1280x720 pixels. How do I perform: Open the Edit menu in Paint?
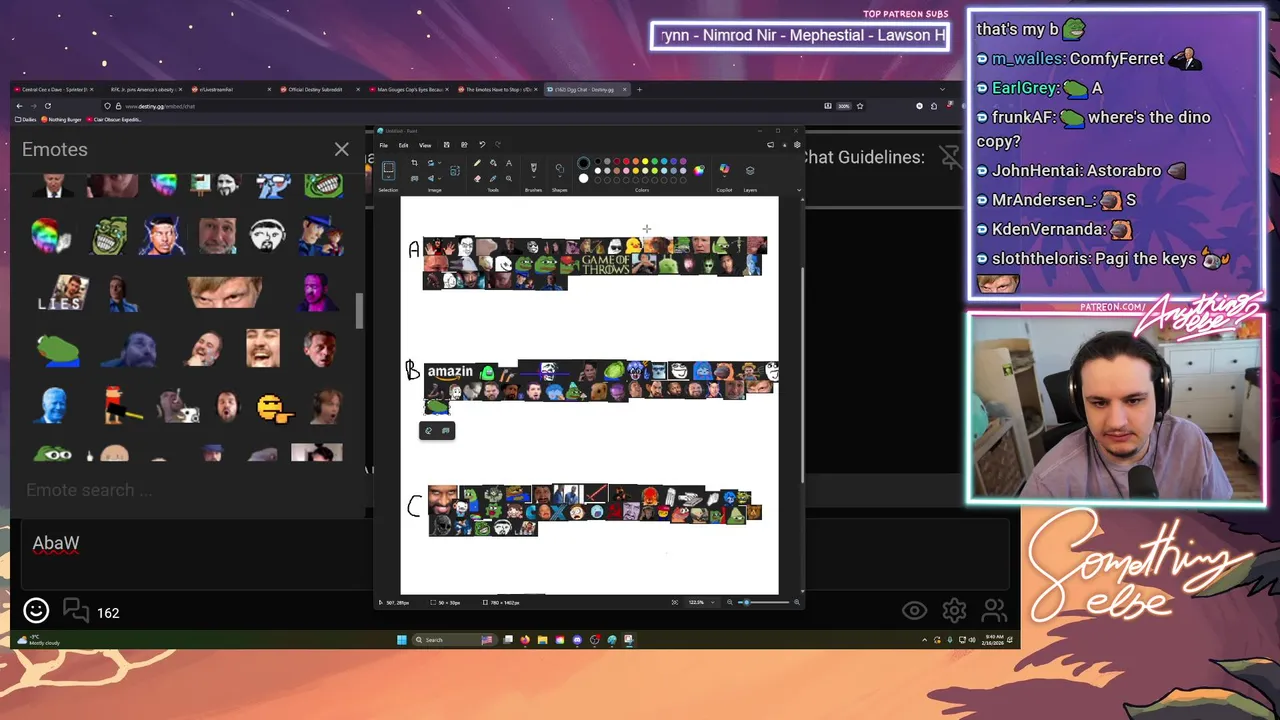point(403,145)
